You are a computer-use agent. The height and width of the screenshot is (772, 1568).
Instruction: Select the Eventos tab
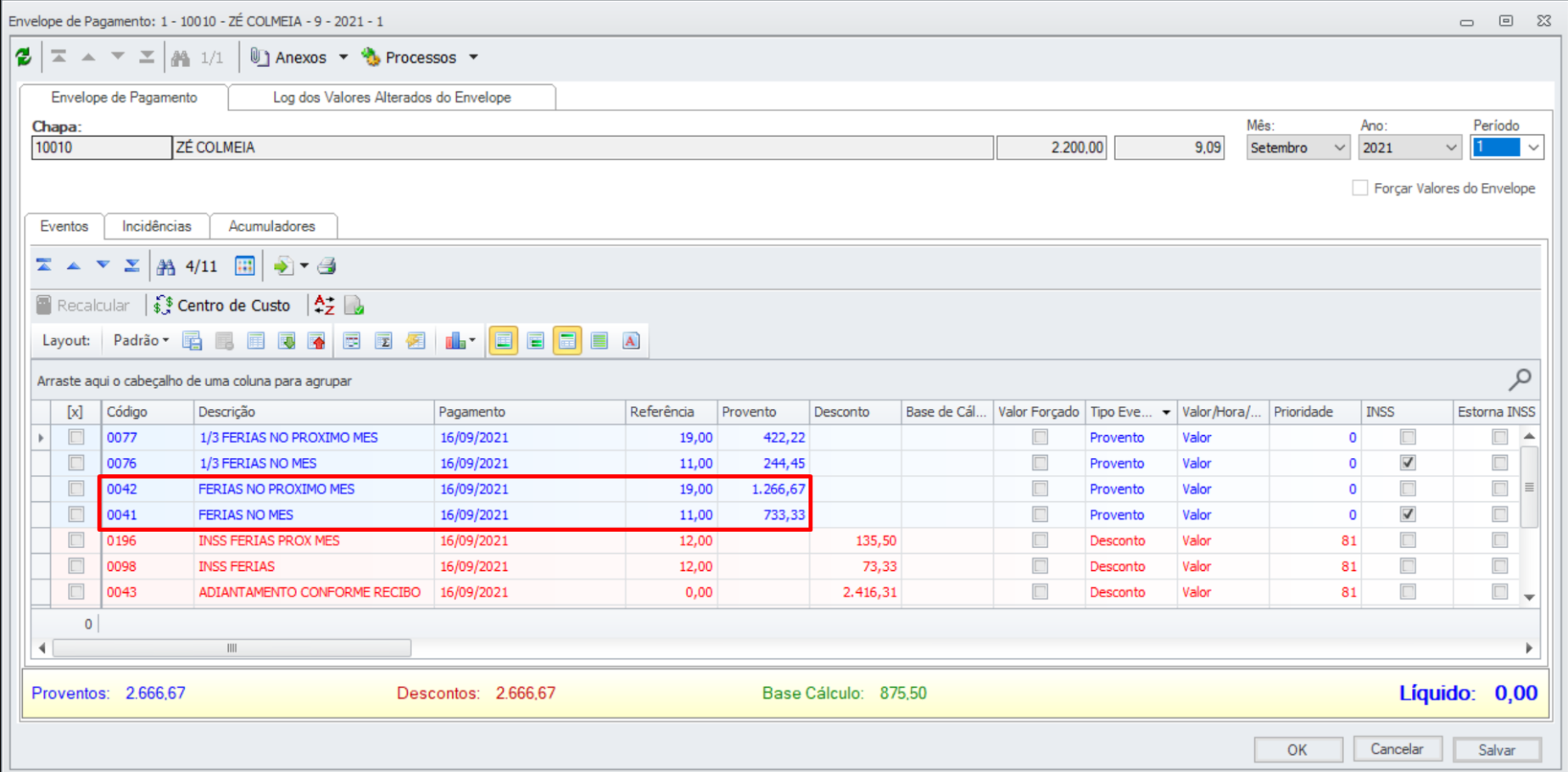click(x=64, y=227)
